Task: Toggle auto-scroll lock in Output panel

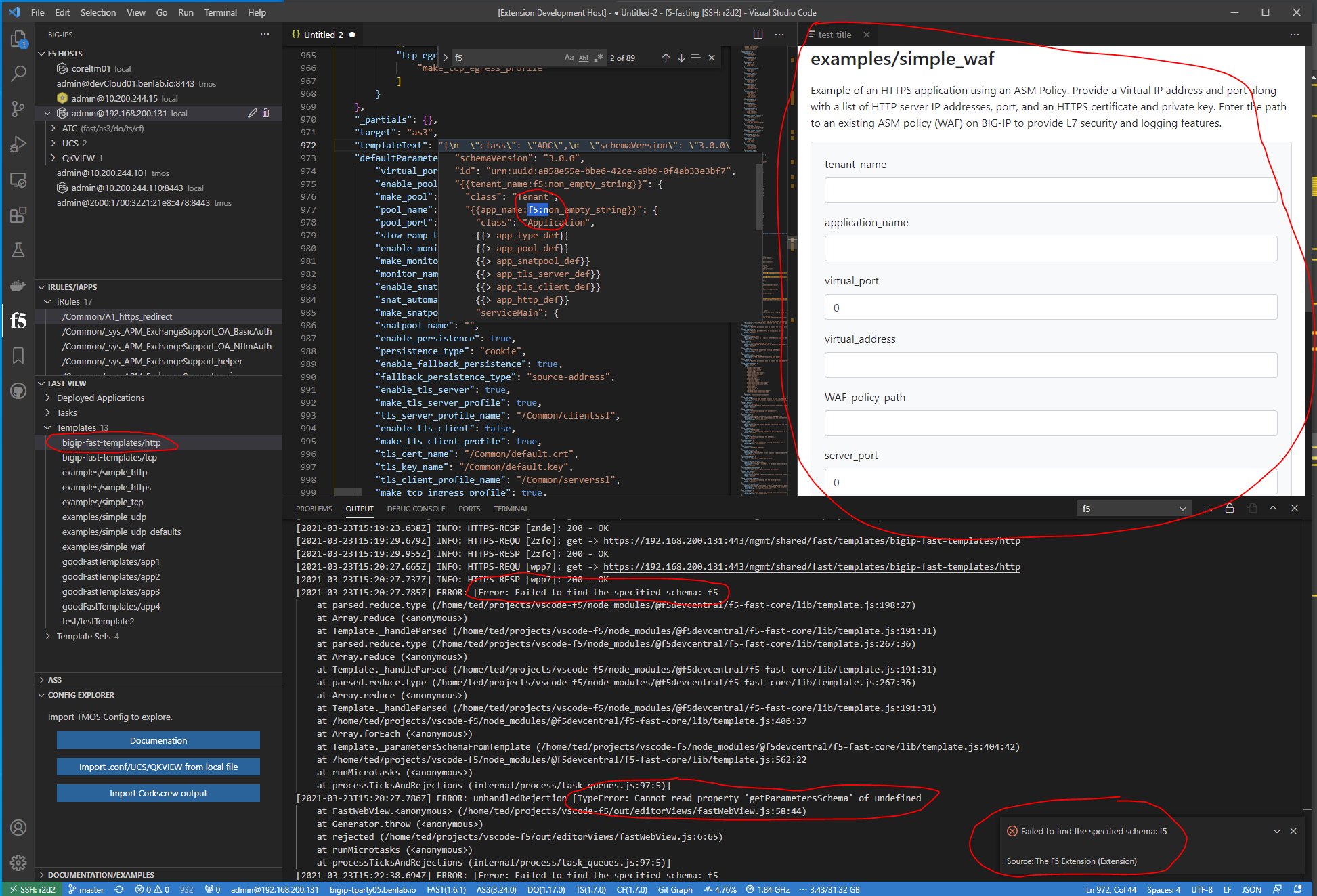Action: point(1230,508)
